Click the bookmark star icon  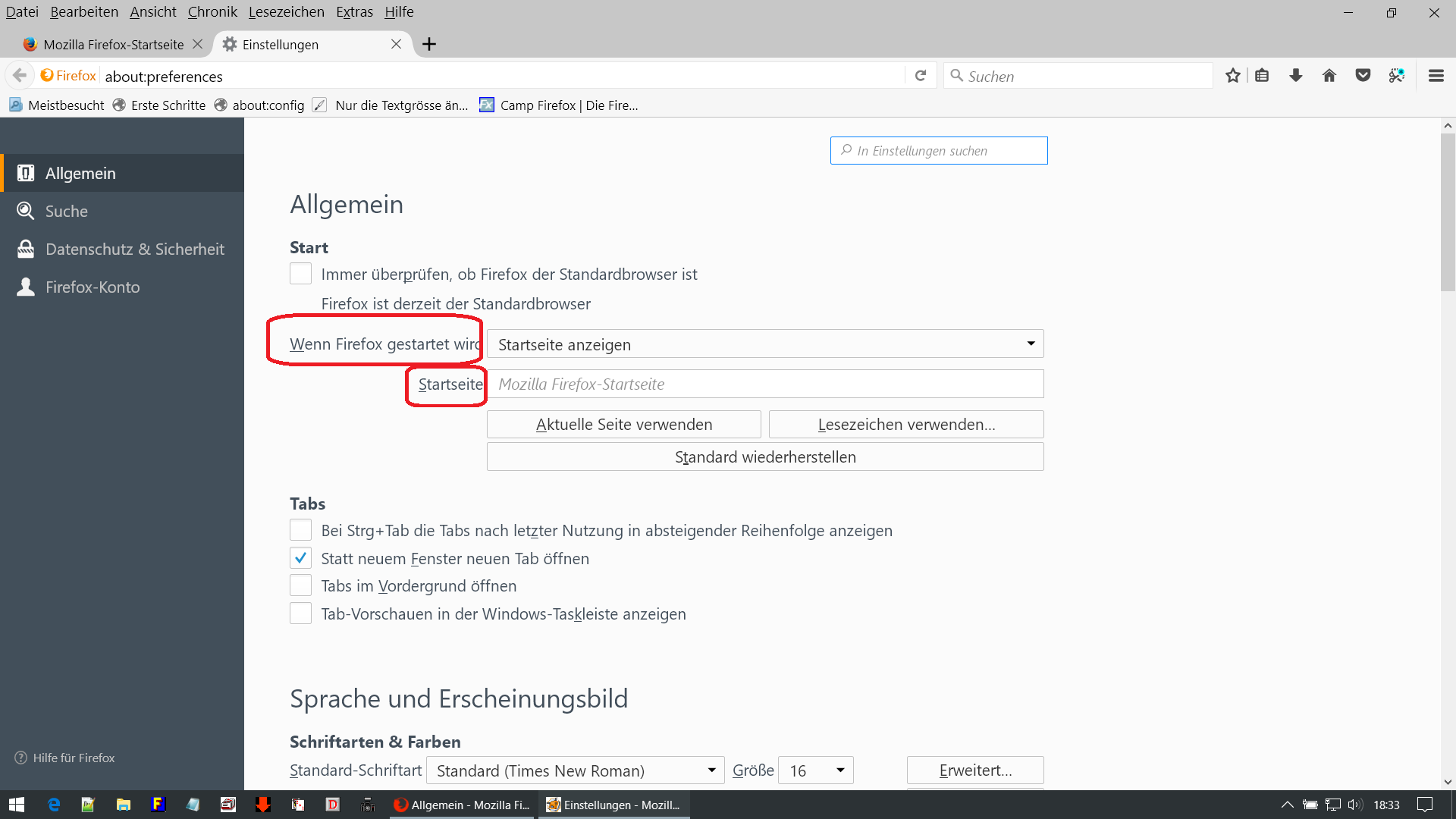(1233, 76)
